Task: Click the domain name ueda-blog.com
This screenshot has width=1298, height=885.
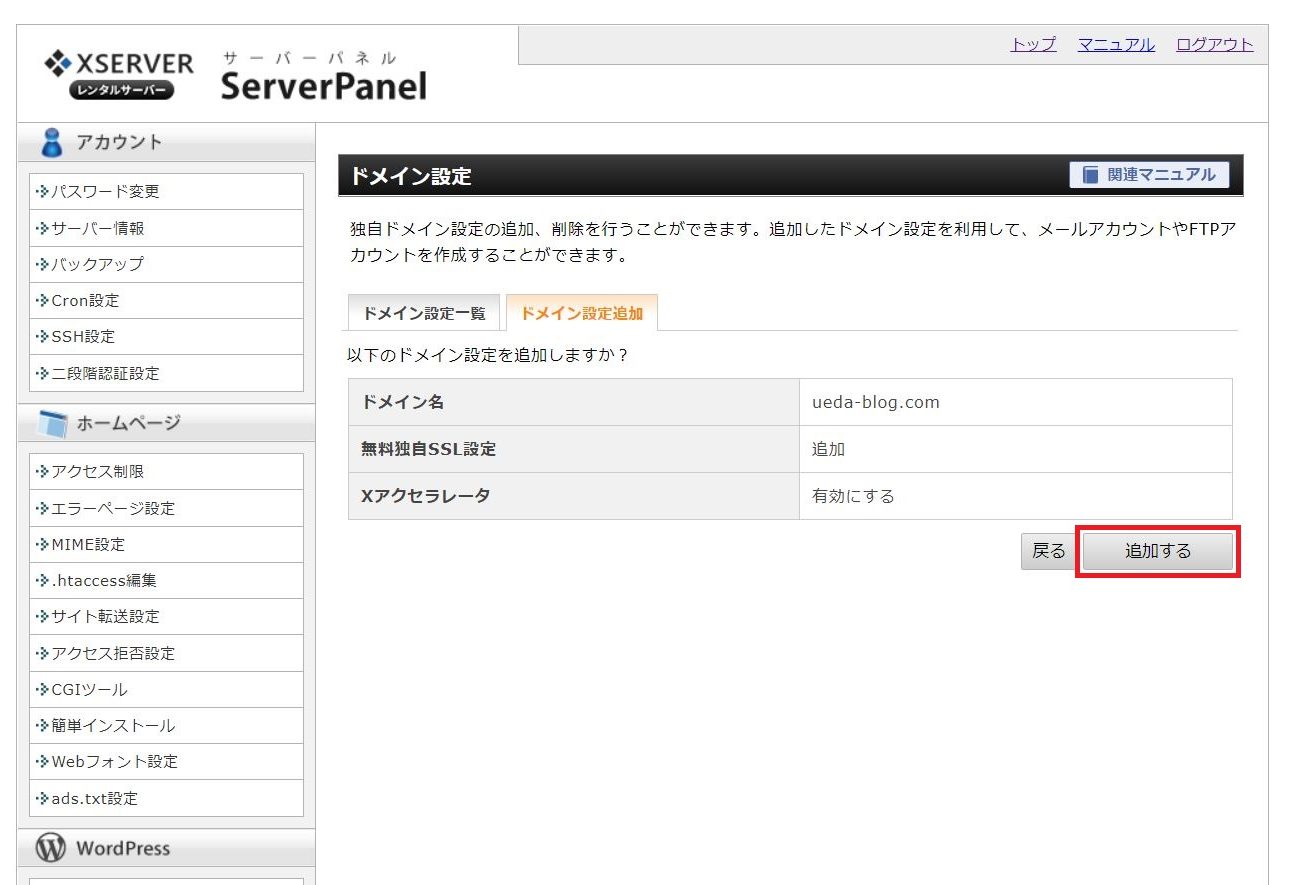Action: click(x=876, y=402)
